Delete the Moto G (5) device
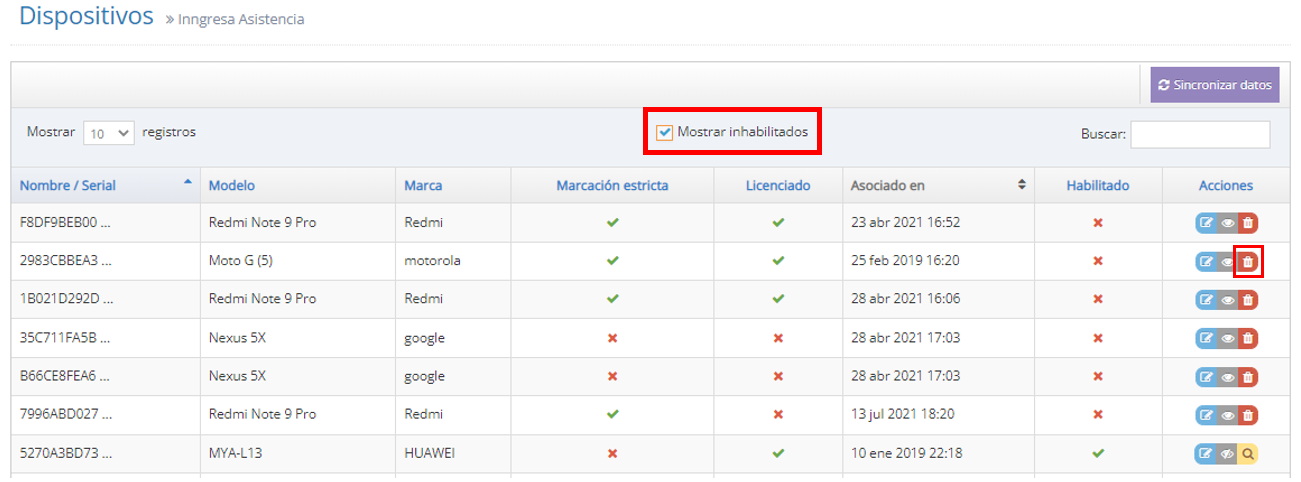This screenshot has height=482, width=1301. pos(1247,262)
